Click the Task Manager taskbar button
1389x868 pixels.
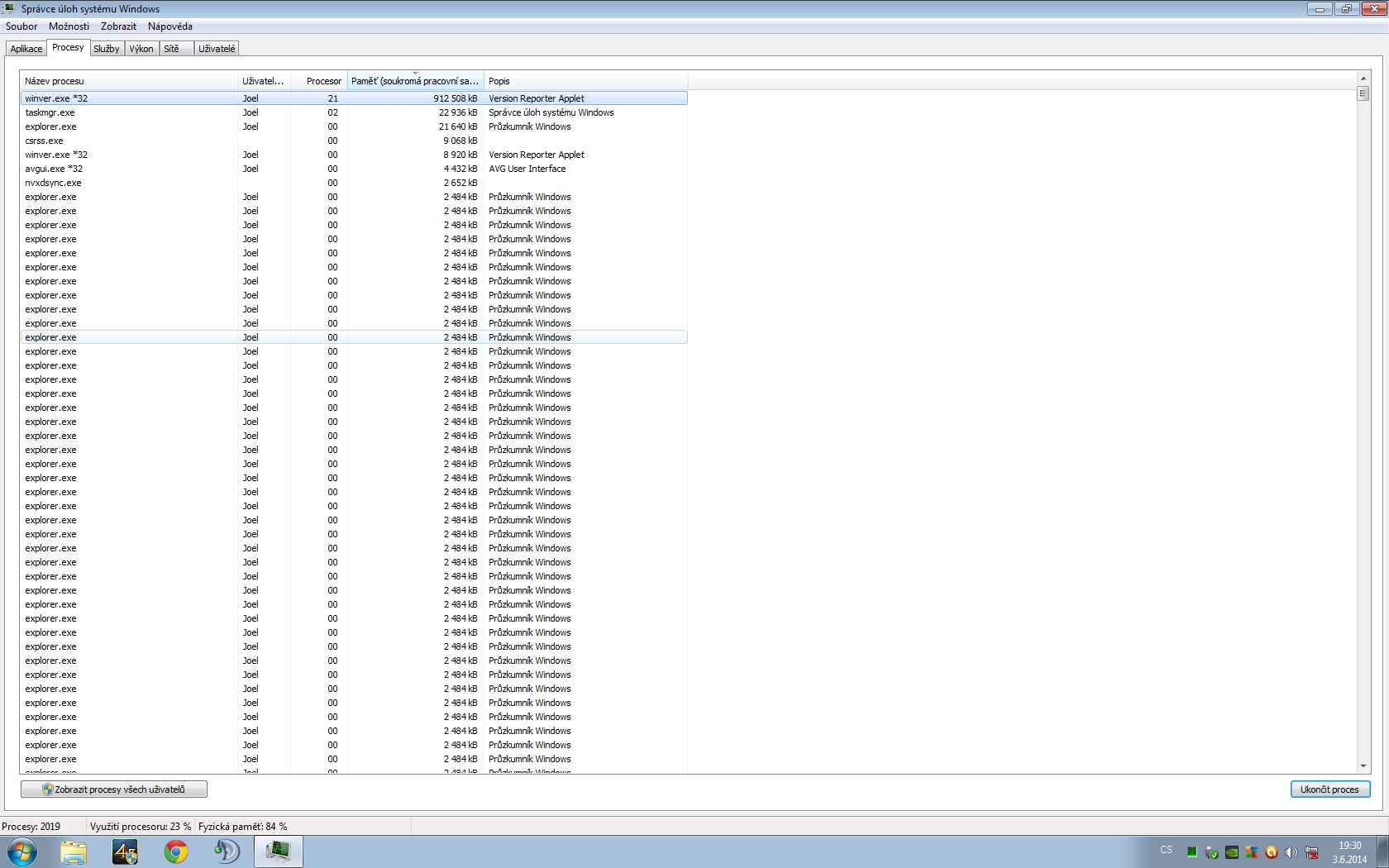(x=279, y=851)
